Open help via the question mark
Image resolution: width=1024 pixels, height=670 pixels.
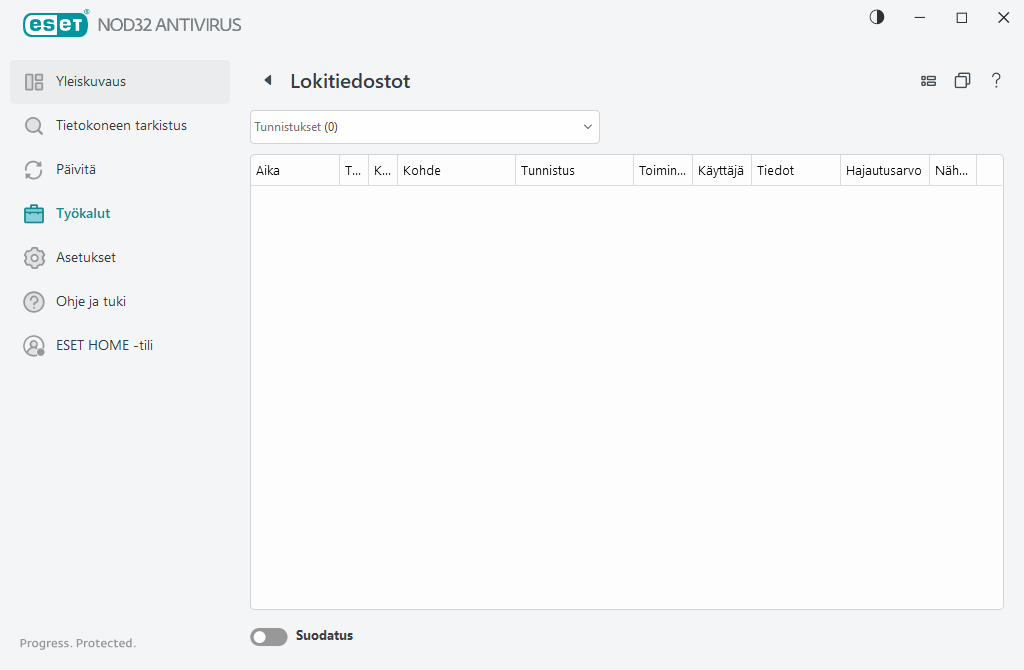coord(996,80)
